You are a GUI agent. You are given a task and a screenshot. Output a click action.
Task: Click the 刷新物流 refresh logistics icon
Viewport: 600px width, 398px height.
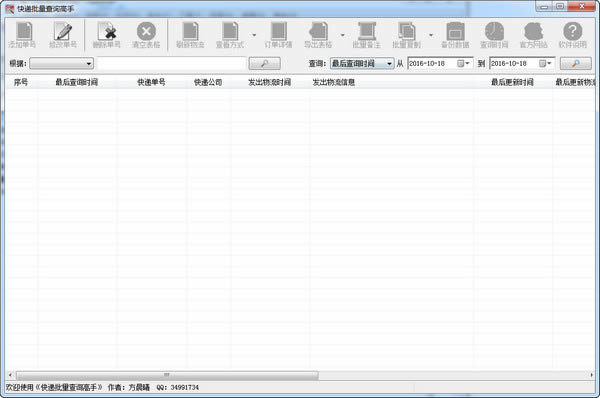click(x=190, y=35)
